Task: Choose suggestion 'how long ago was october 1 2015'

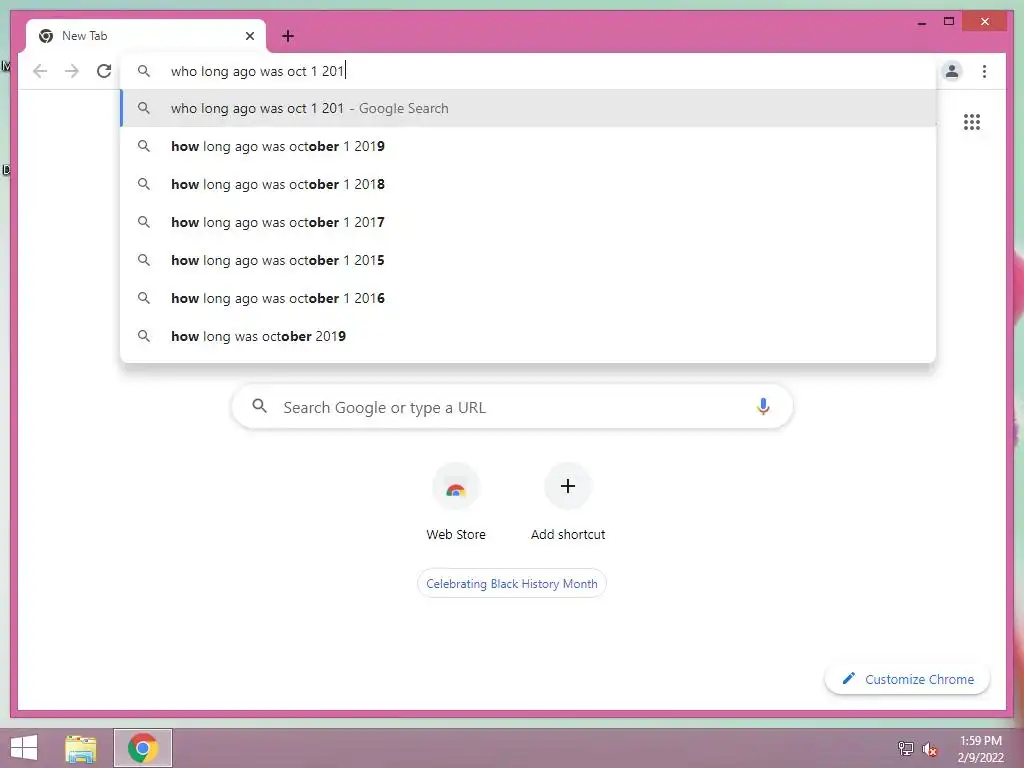Action: (528, 260)
